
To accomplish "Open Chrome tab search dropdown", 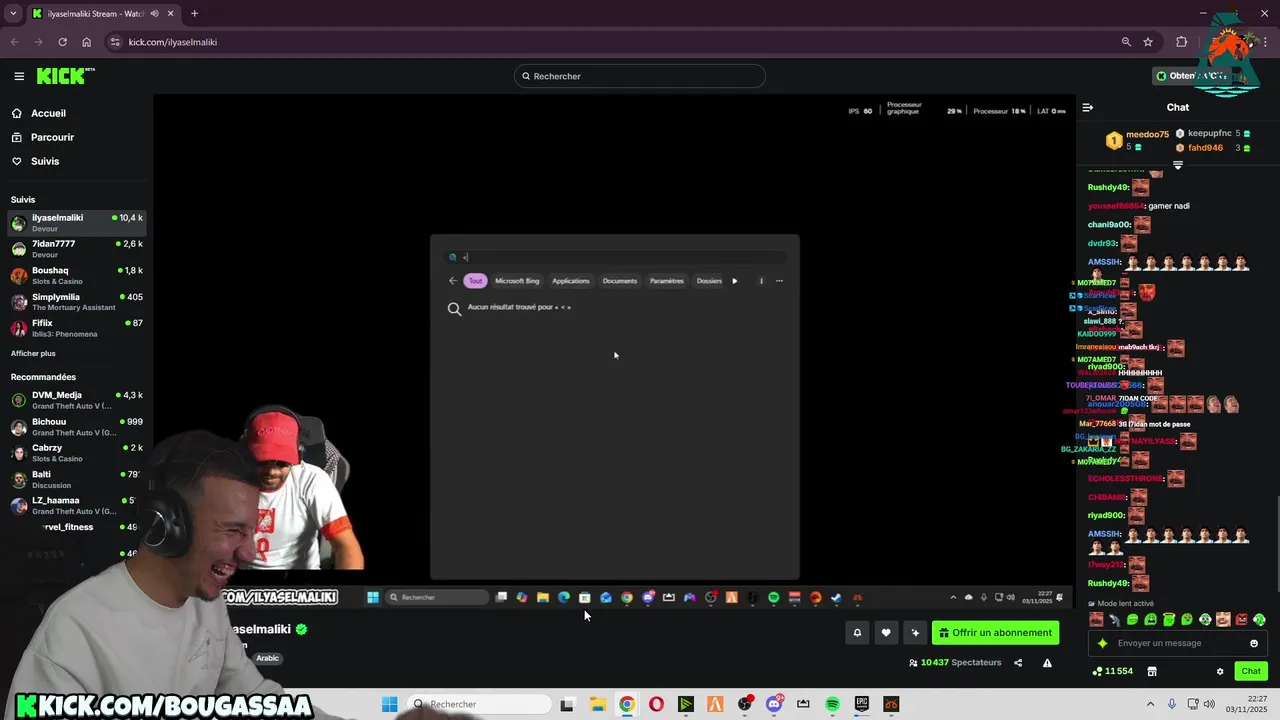I will (x=13, y=14).
